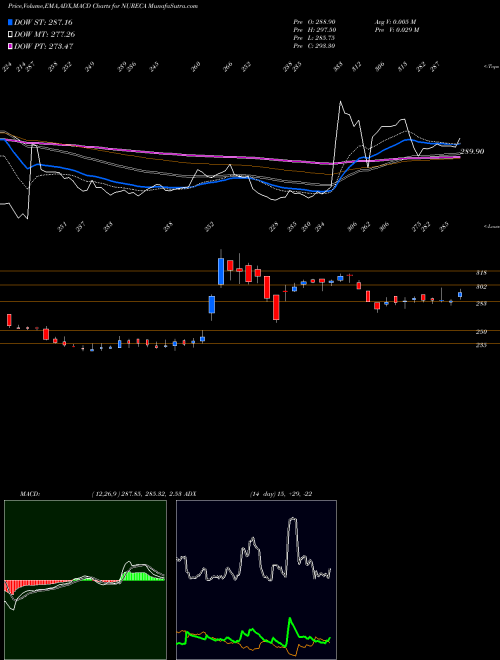Click the magenta DOW PT legend swatch

(x=11, y=46)
